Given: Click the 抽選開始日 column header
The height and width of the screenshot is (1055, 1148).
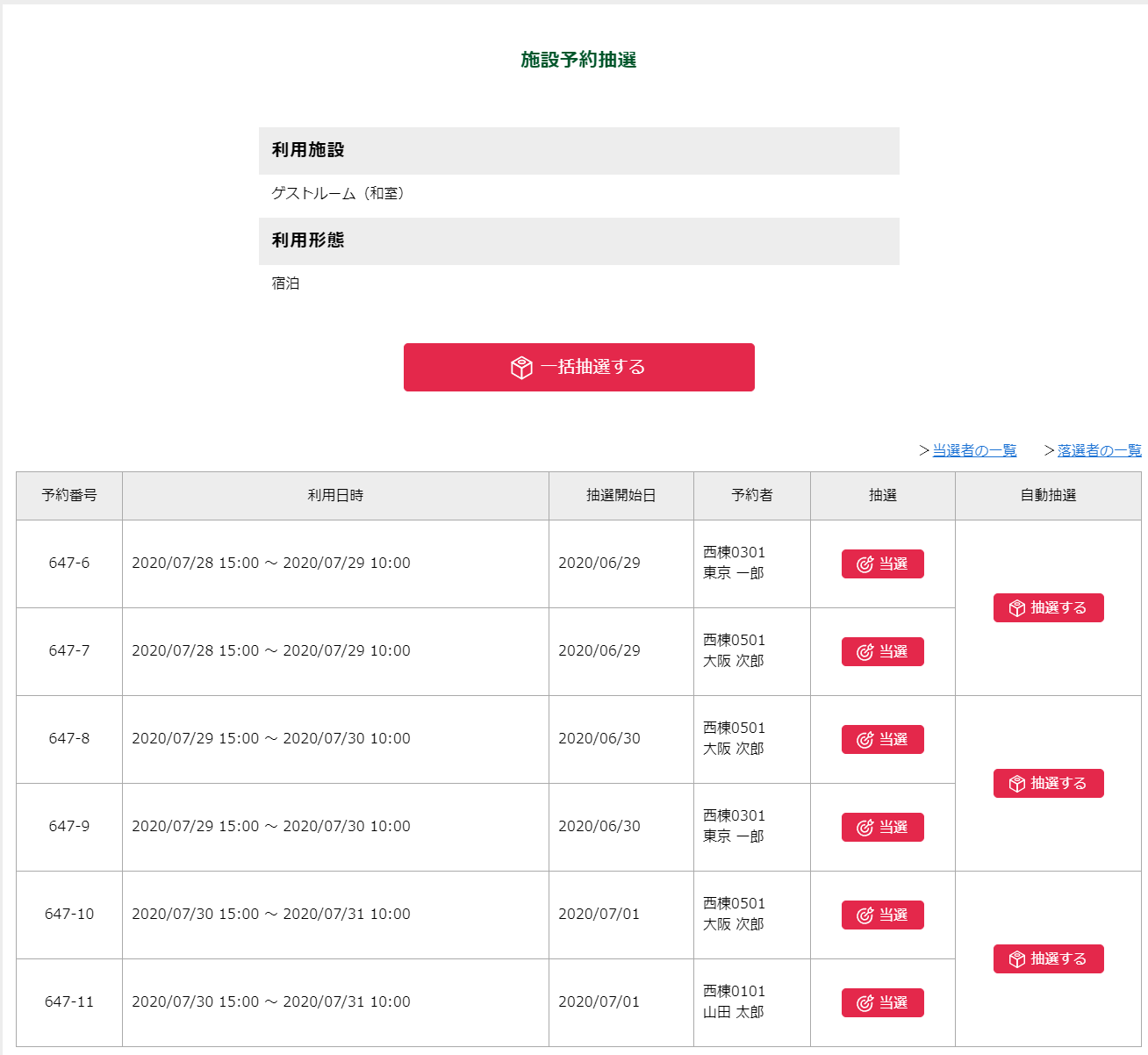Looking at the screenshot, I should coord(621,496).
